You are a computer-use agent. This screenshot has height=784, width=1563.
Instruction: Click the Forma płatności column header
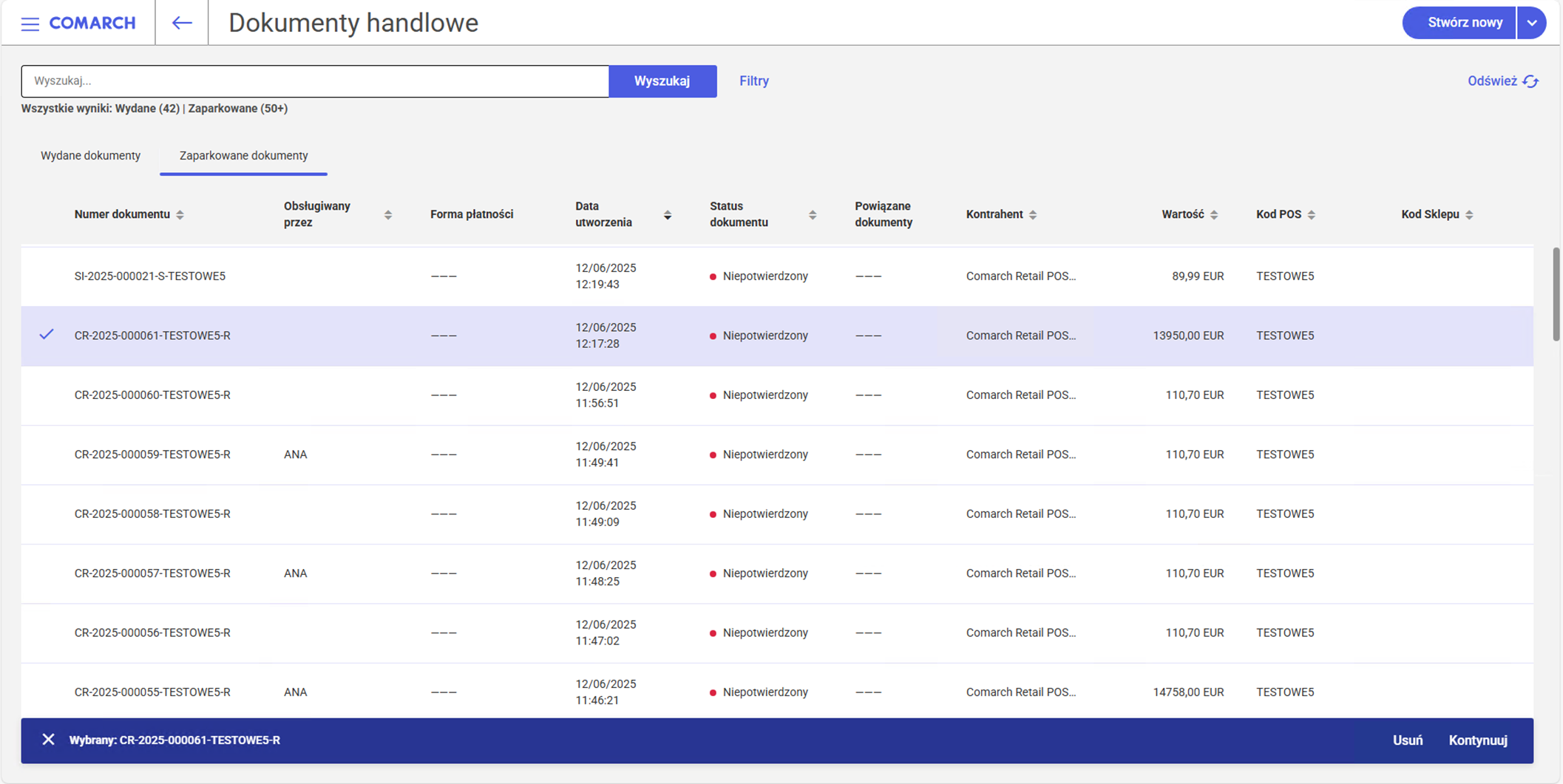pyautogui.click(x=472, y=214)
